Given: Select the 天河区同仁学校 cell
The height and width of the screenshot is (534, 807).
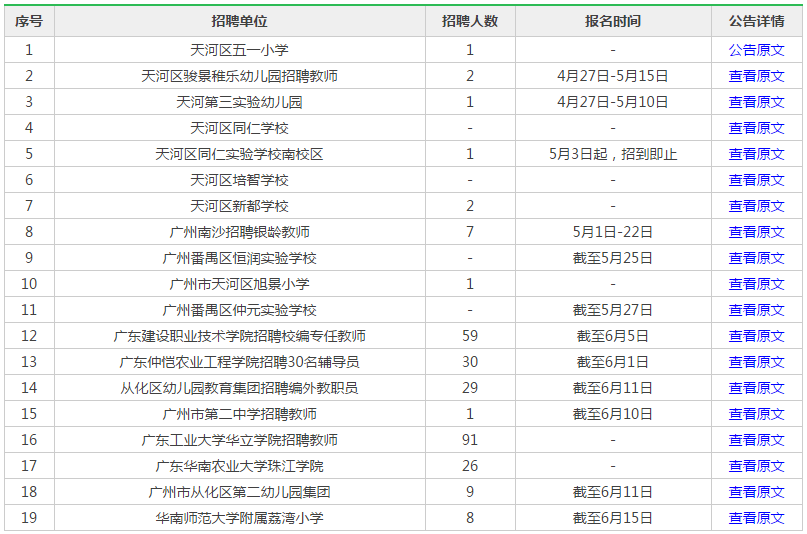Looking at the screenshot, I should (240, 128).
